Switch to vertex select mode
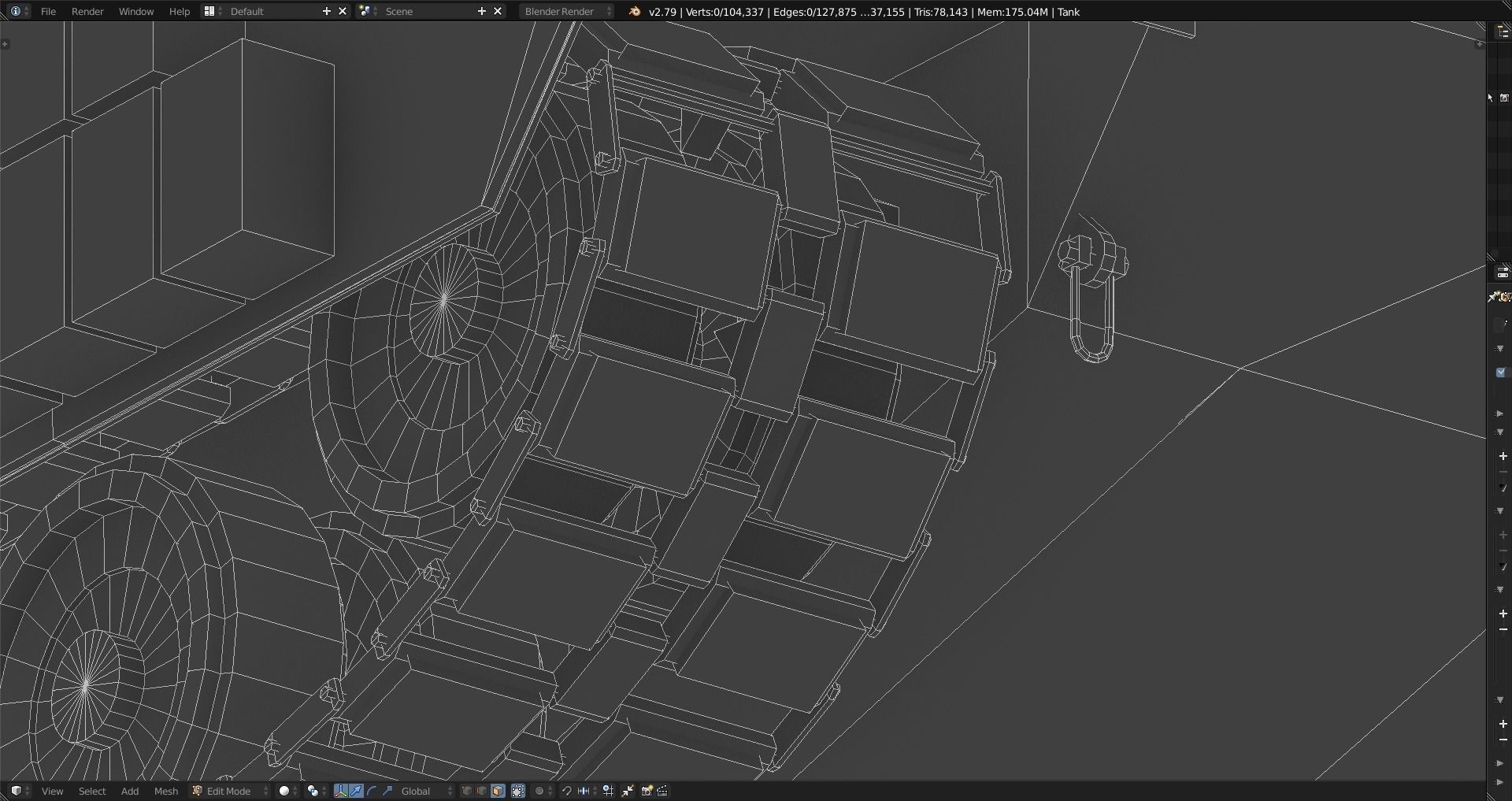Viewport: 1512px width, 801px height. pyautogui.click(x=466, y=791)
